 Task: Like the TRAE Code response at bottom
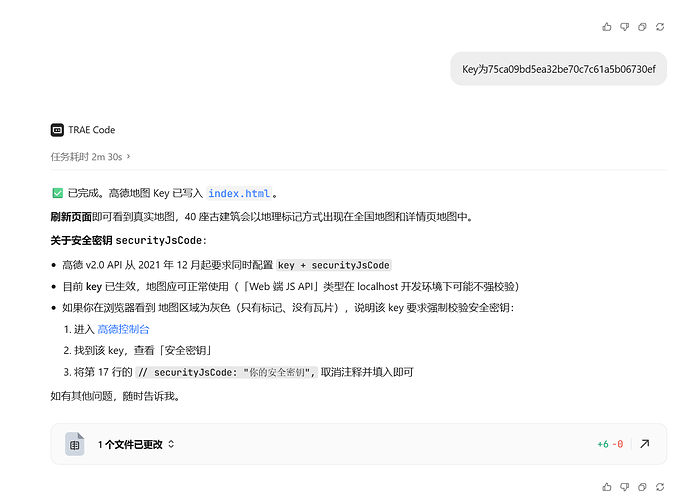607,487
